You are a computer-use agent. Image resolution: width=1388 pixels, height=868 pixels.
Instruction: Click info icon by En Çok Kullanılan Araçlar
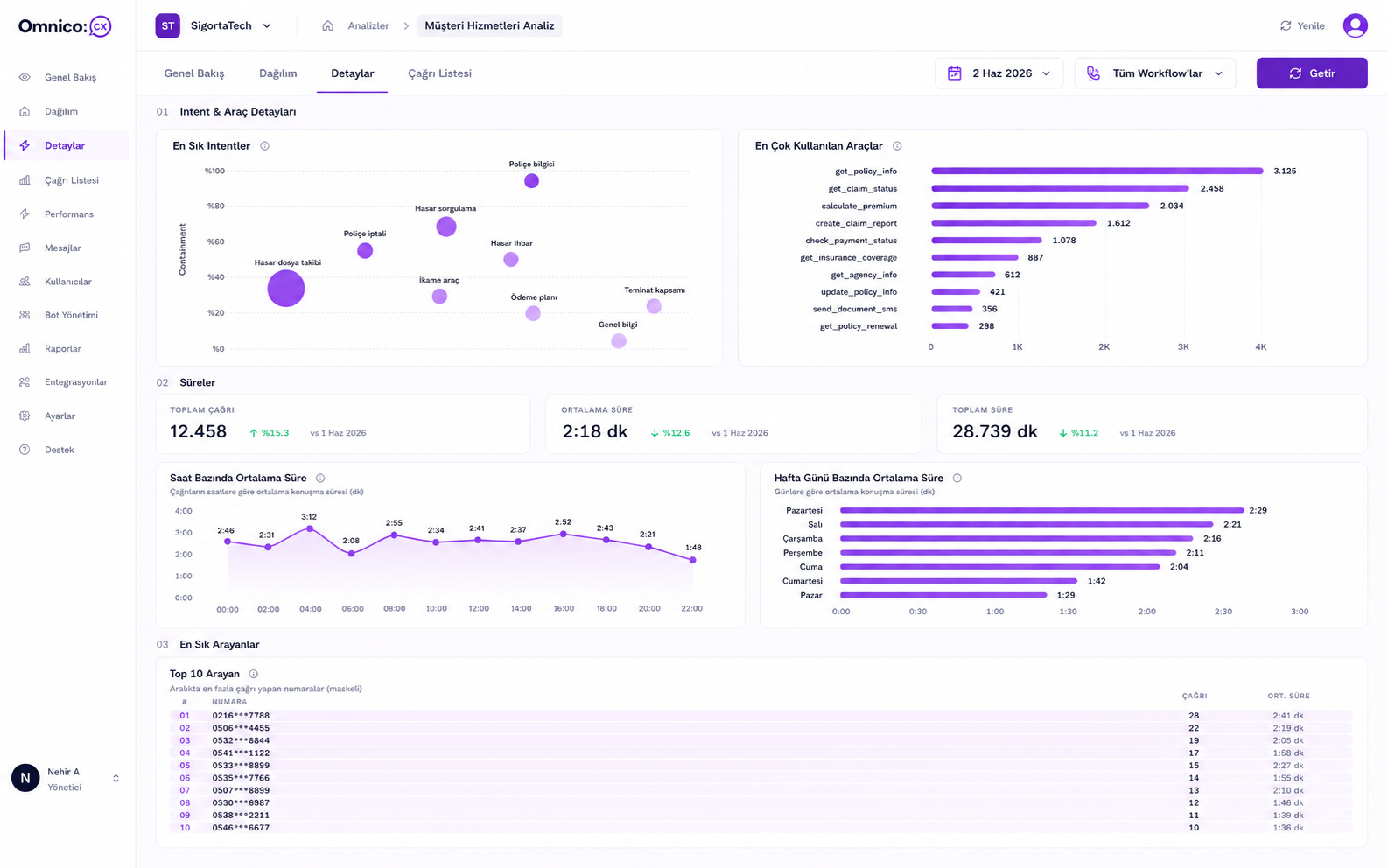(897, 146)
